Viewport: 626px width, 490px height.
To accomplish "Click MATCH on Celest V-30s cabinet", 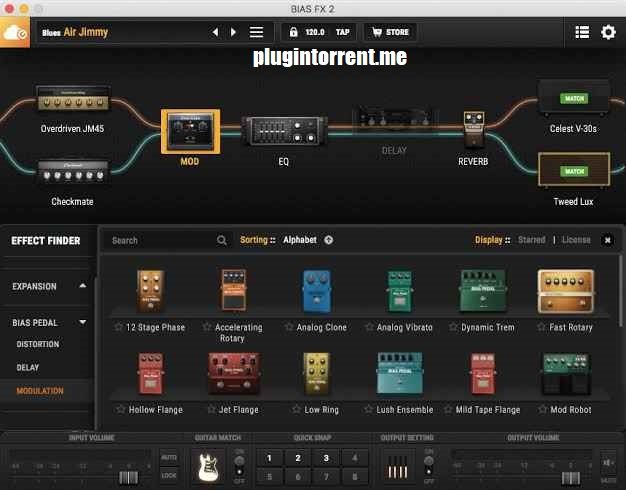I will (574, 99).
